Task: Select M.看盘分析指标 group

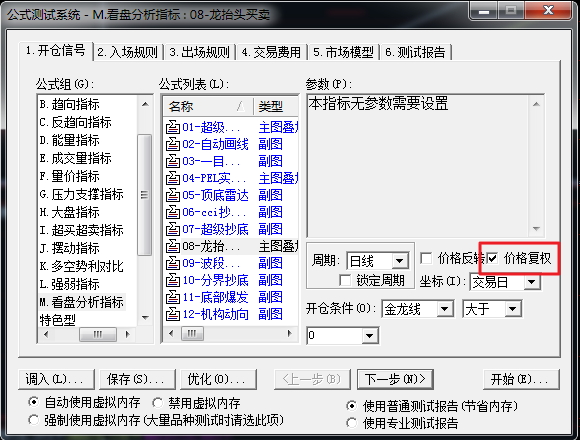Action: tap(81, 302)
